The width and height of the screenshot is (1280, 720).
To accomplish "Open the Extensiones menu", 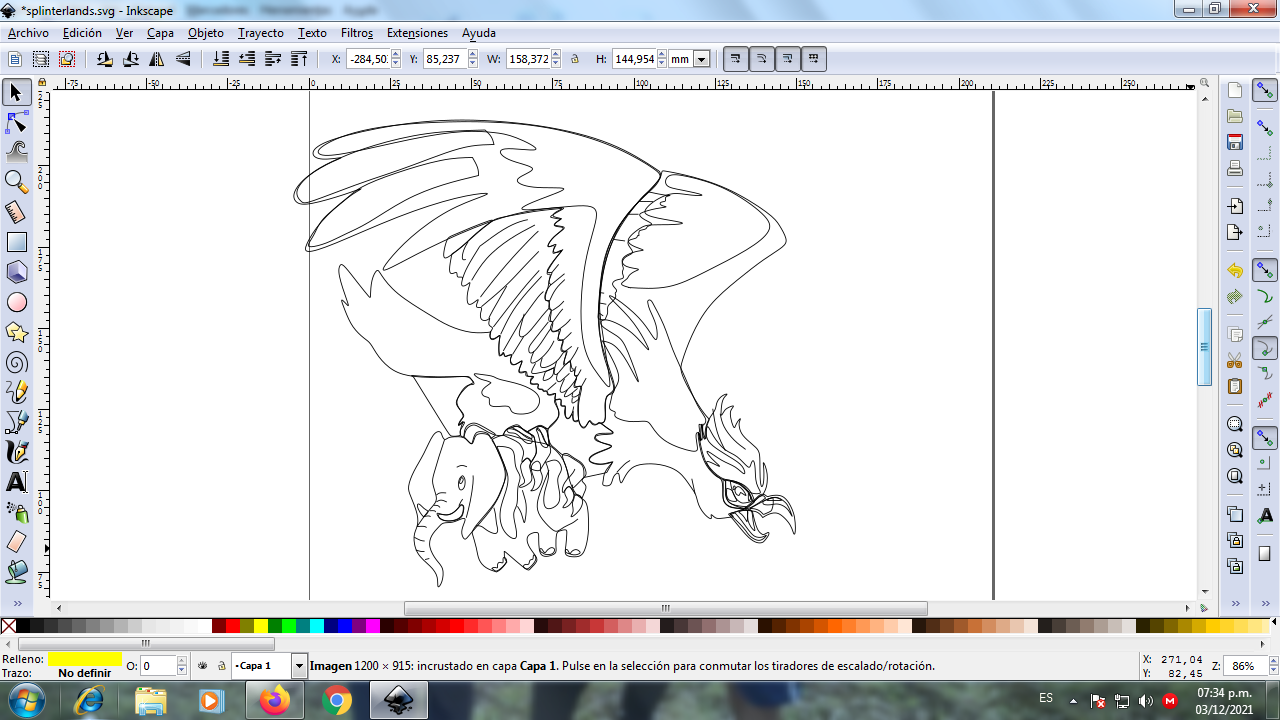I will pyautogui.click(x=418, y=33).
